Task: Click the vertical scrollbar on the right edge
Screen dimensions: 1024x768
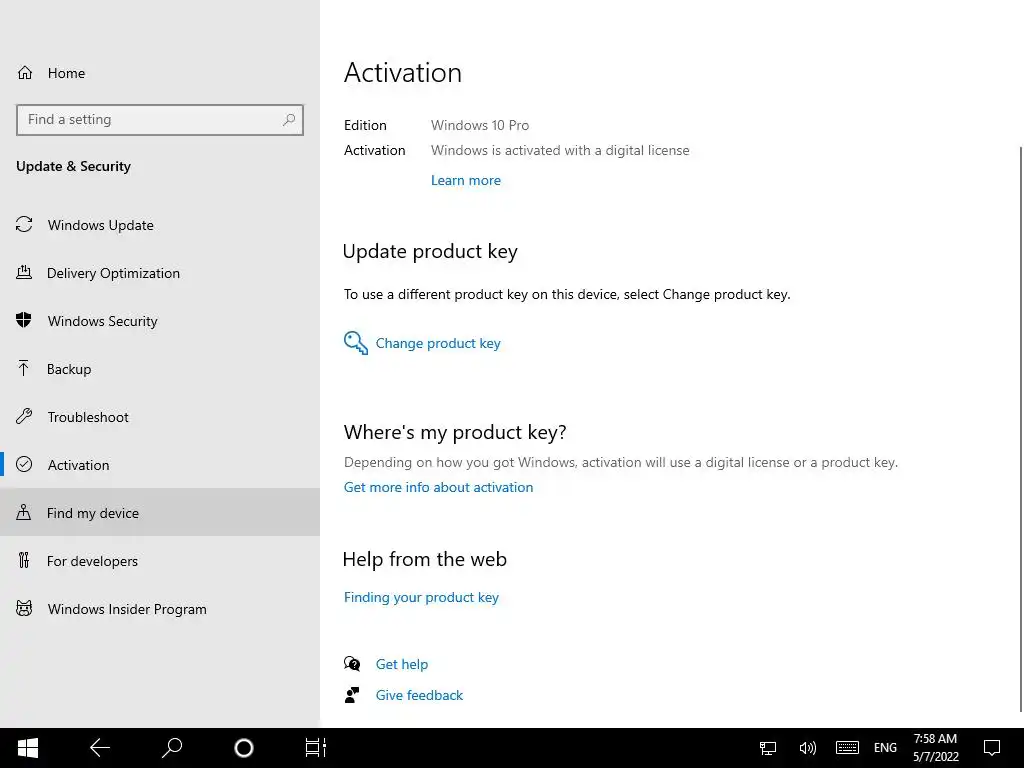Action: [1021, 429]
